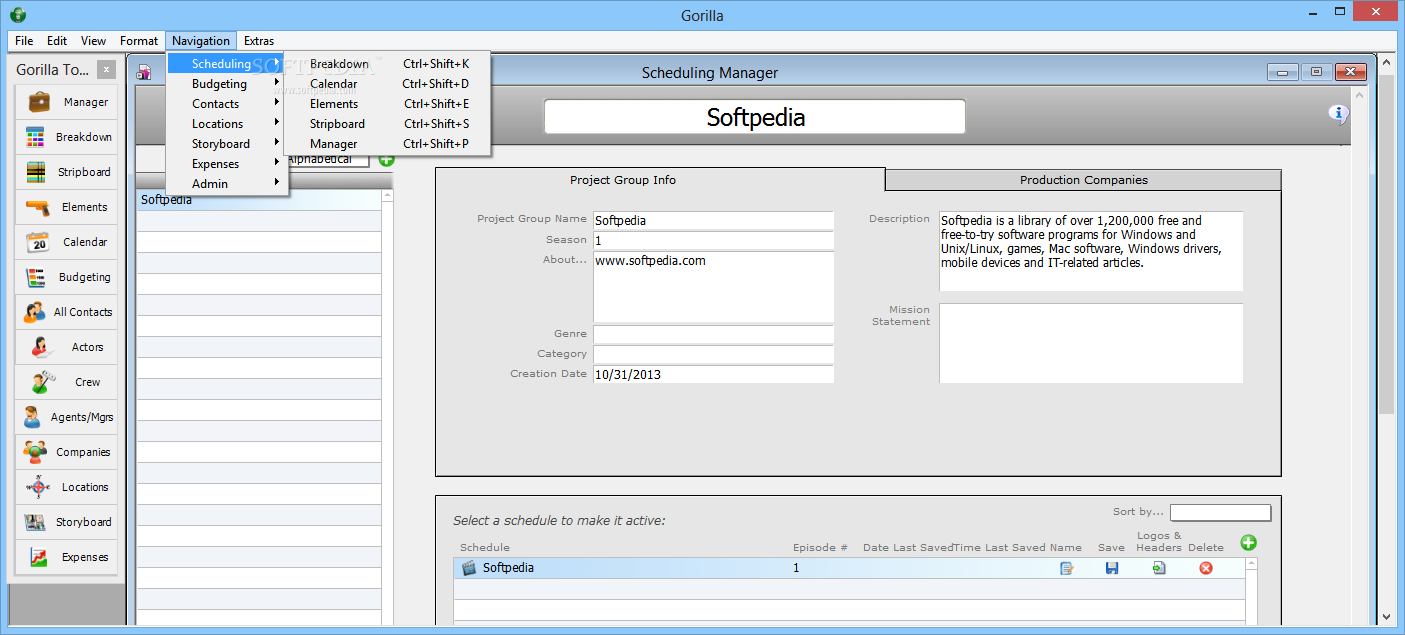Click the blue info icon
The image size is (1405, 635).
click(x=1339, y=115)
